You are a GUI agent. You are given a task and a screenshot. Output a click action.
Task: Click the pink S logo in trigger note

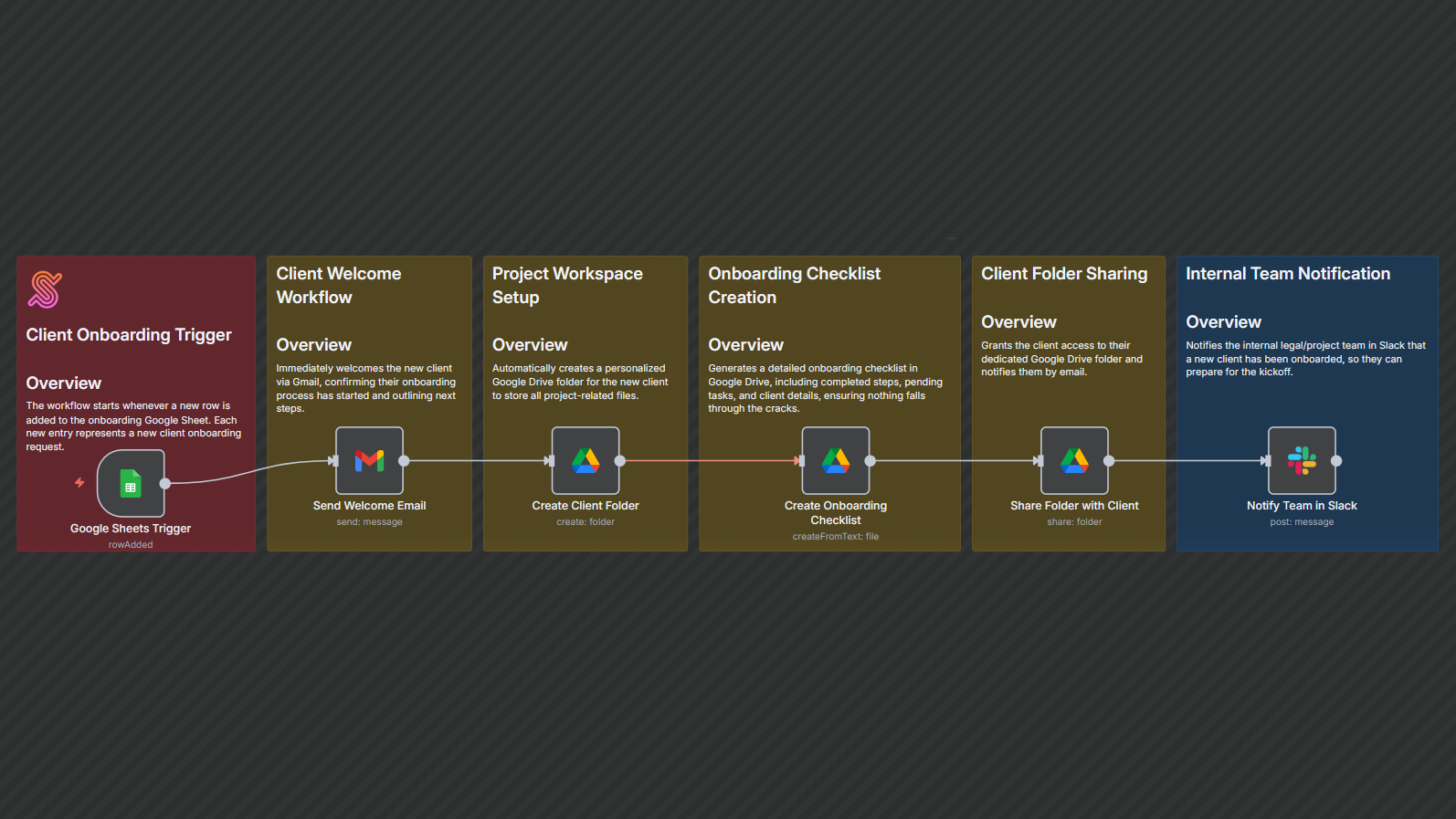[x=45, y=289]
